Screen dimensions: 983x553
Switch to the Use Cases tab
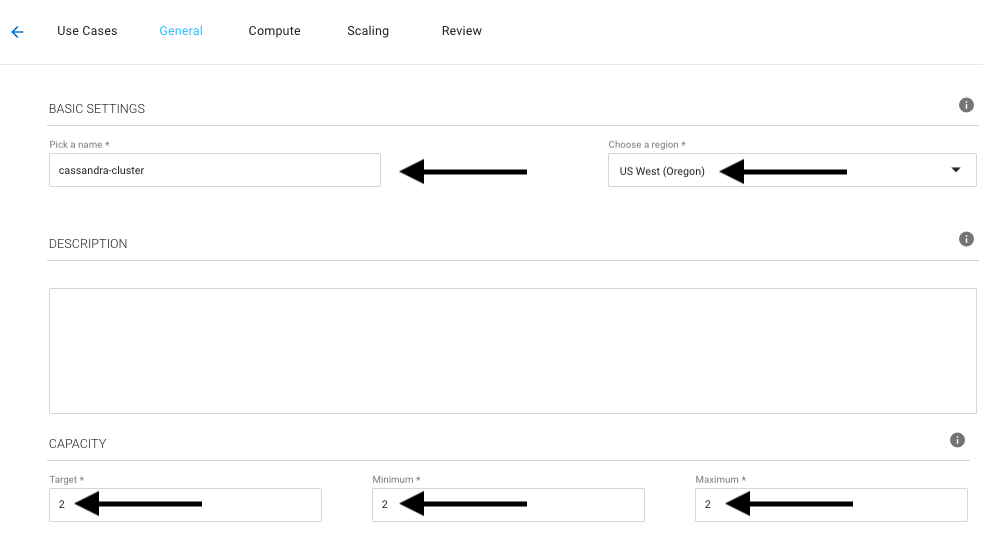tap(87, 31)
